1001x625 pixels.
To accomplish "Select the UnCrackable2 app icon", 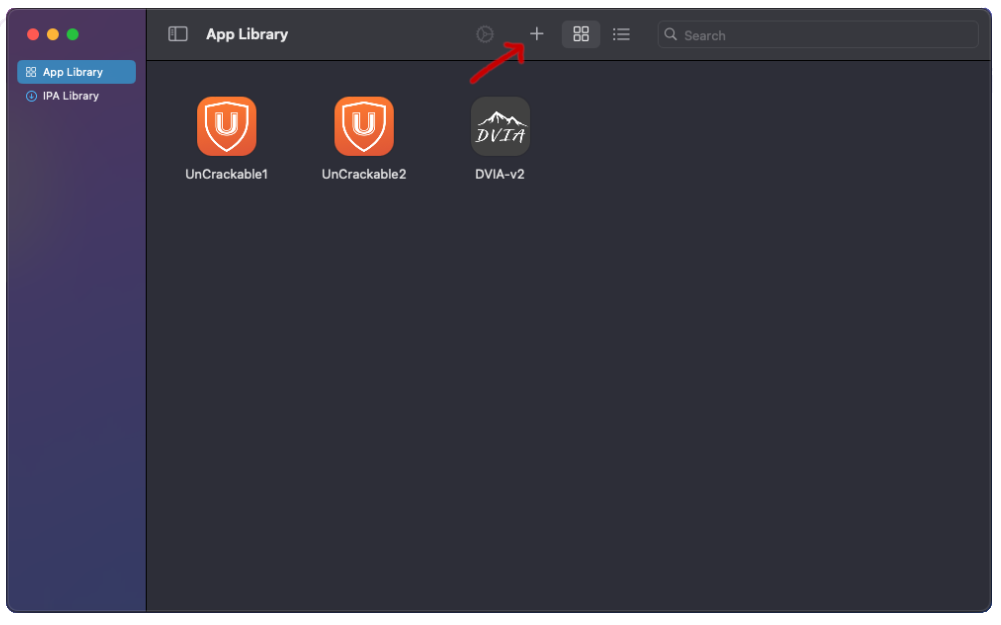I will [364, 126].
